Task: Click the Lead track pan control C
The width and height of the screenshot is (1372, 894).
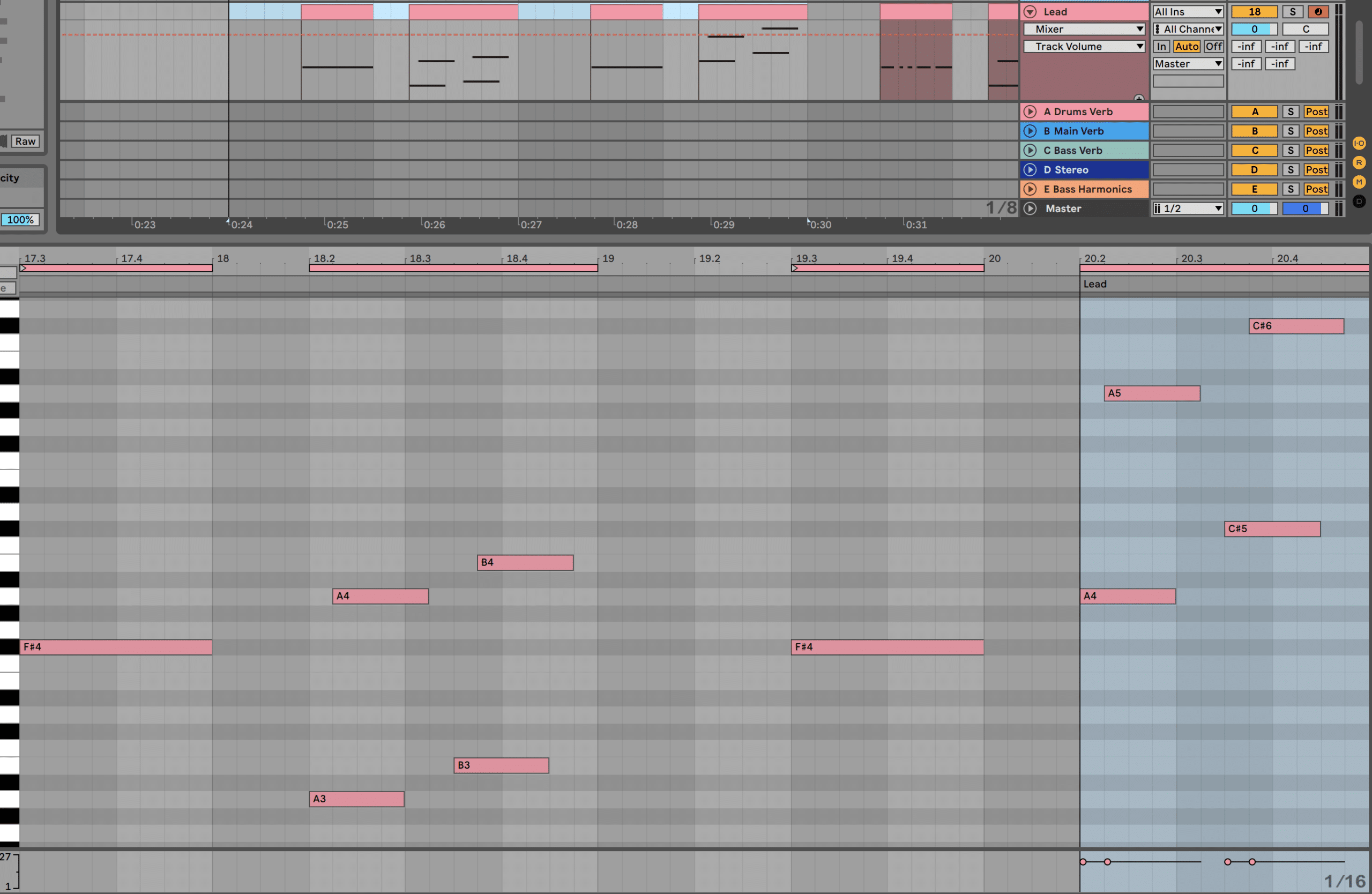Action: 1306,29
